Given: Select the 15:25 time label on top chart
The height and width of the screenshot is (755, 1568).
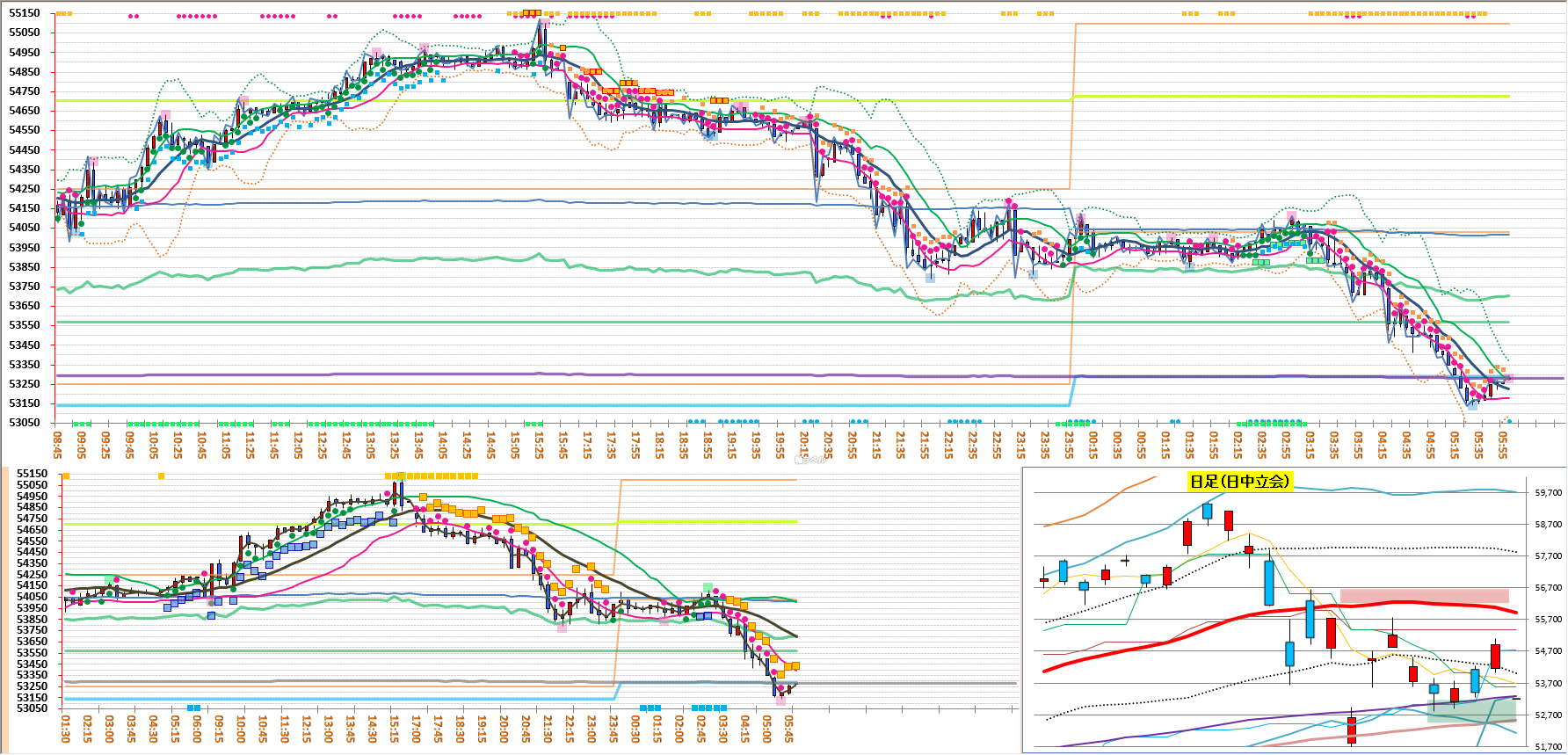Looking at the screenshot, I should [x=539, y=444].
